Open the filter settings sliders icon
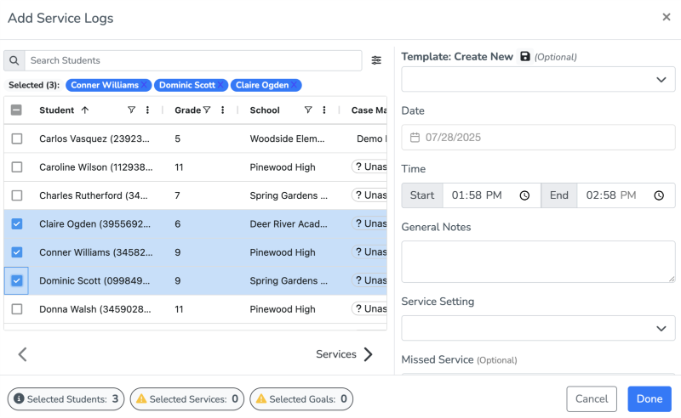Screen dimensions: 681x418 tap(376, 60)
